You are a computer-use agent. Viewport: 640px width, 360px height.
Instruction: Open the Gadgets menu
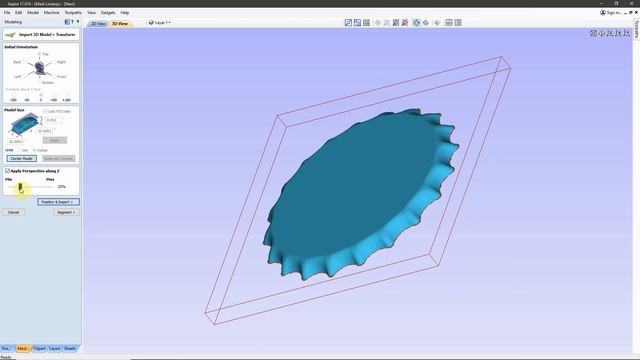pos(108,13)
